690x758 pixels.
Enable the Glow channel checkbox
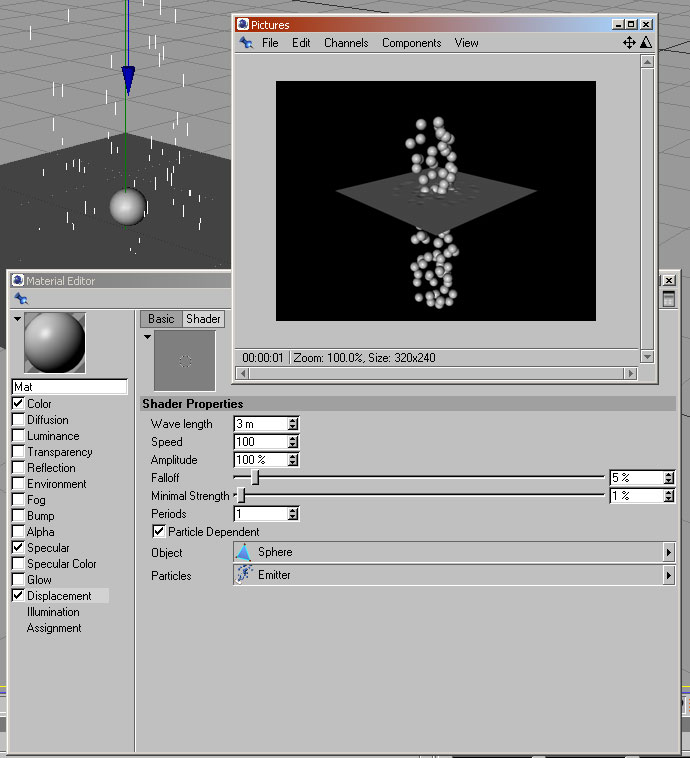(18, 579)
